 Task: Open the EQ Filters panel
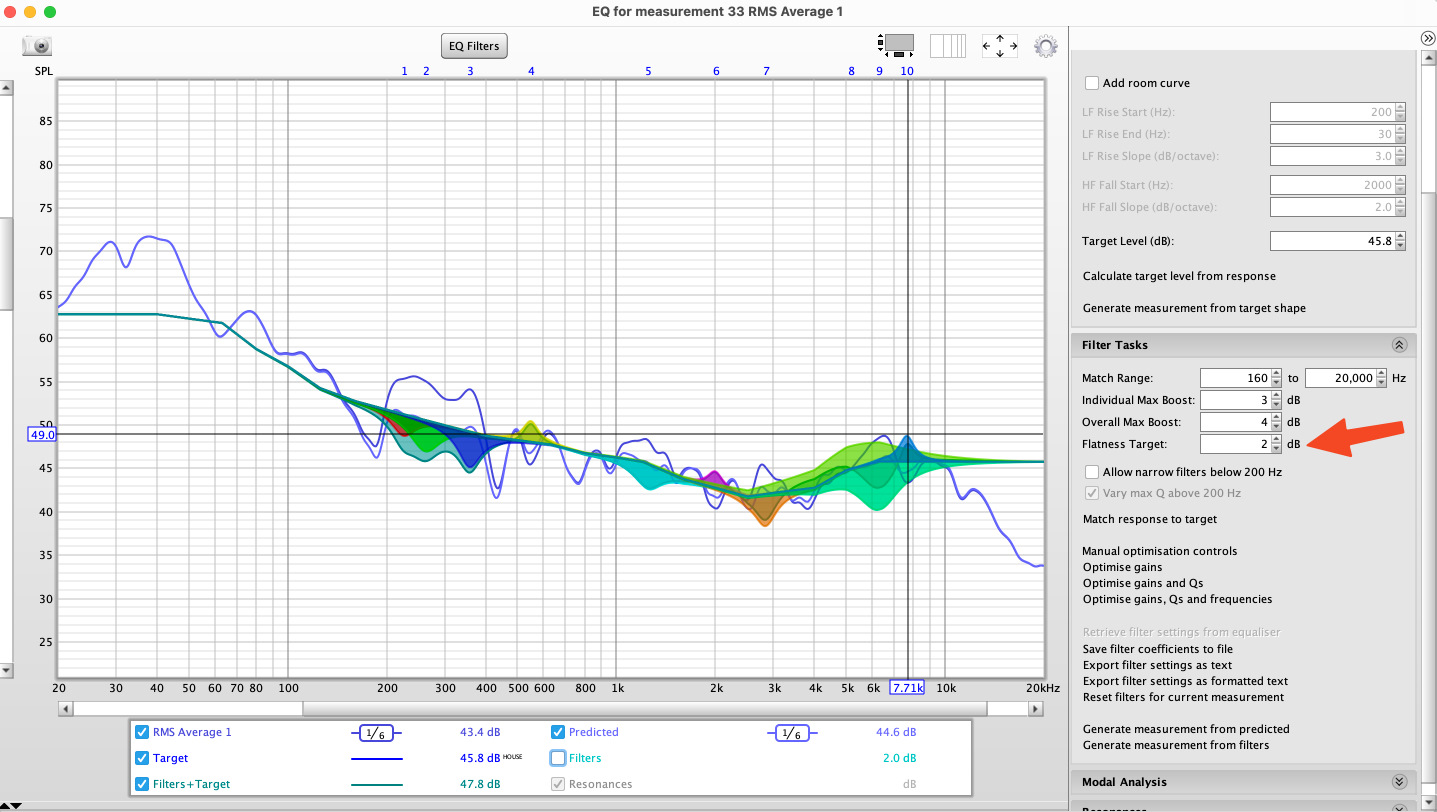(x=474, y=46)
